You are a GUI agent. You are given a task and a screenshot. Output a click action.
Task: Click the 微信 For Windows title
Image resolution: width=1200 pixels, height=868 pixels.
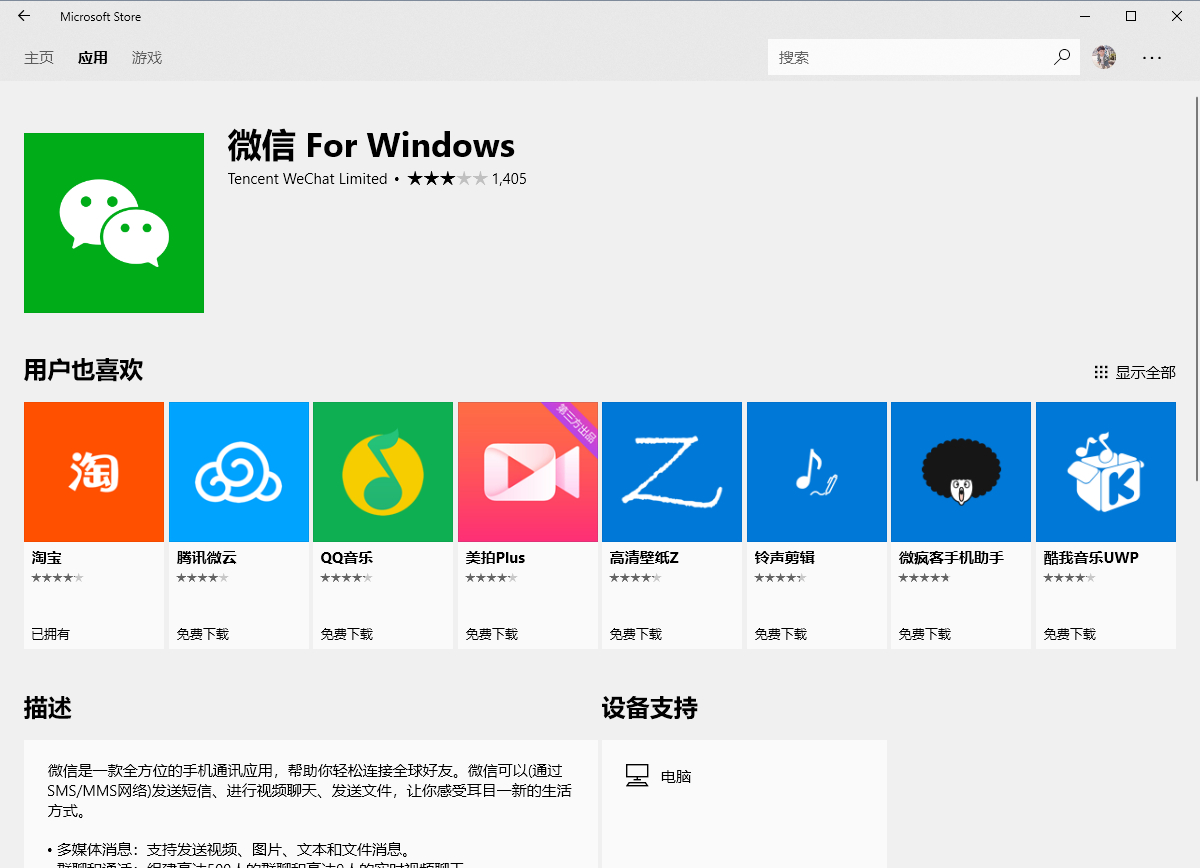point(371,146)
